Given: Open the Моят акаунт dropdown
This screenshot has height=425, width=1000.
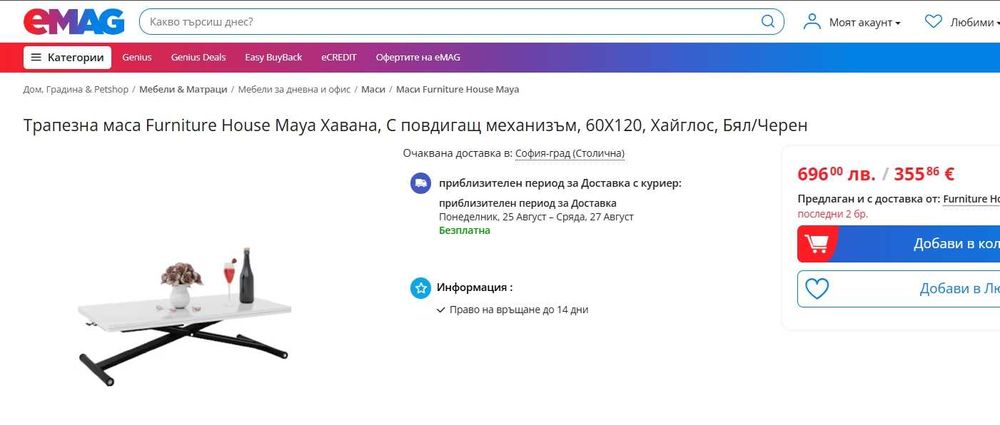Looking at the screenshot, I should (x=865, y=22).
